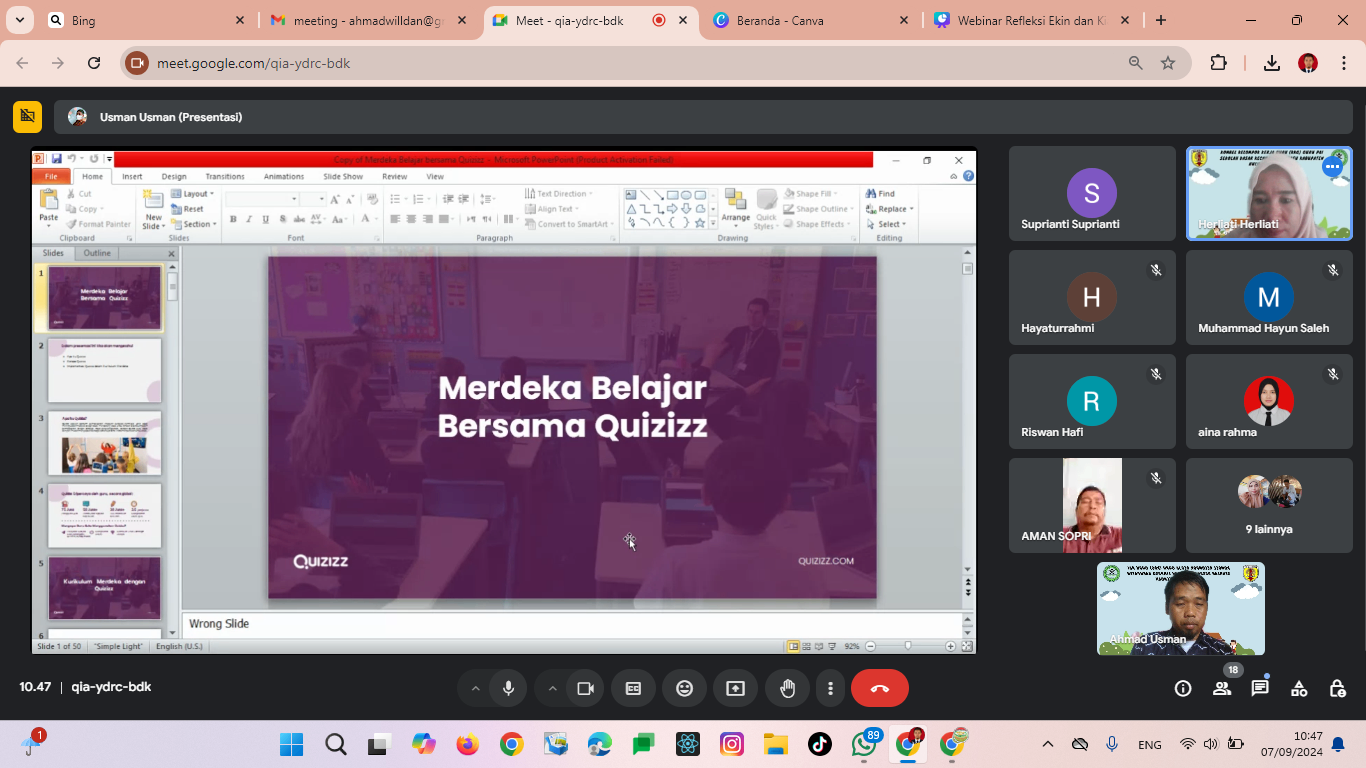Raise your hand in the meeting
The image size is (1366, 768).
coord(788,688)
